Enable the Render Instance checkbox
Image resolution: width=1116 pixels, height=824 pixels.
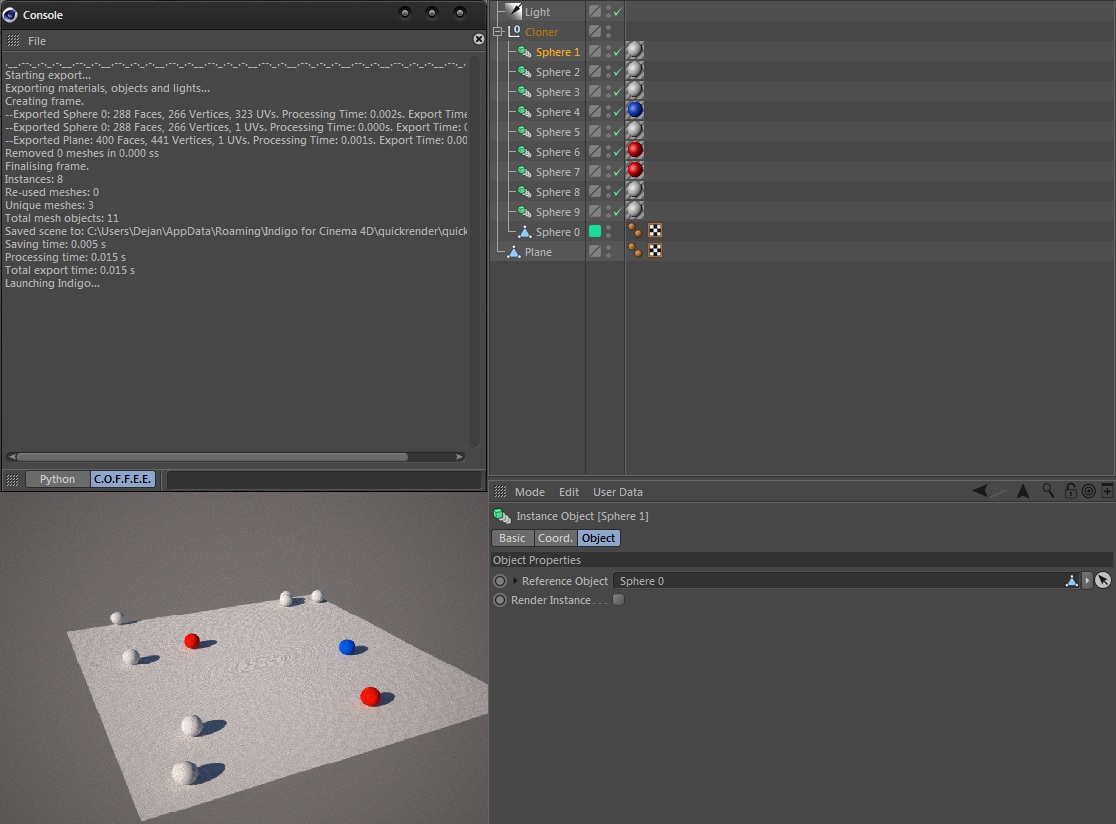[618, 600]
